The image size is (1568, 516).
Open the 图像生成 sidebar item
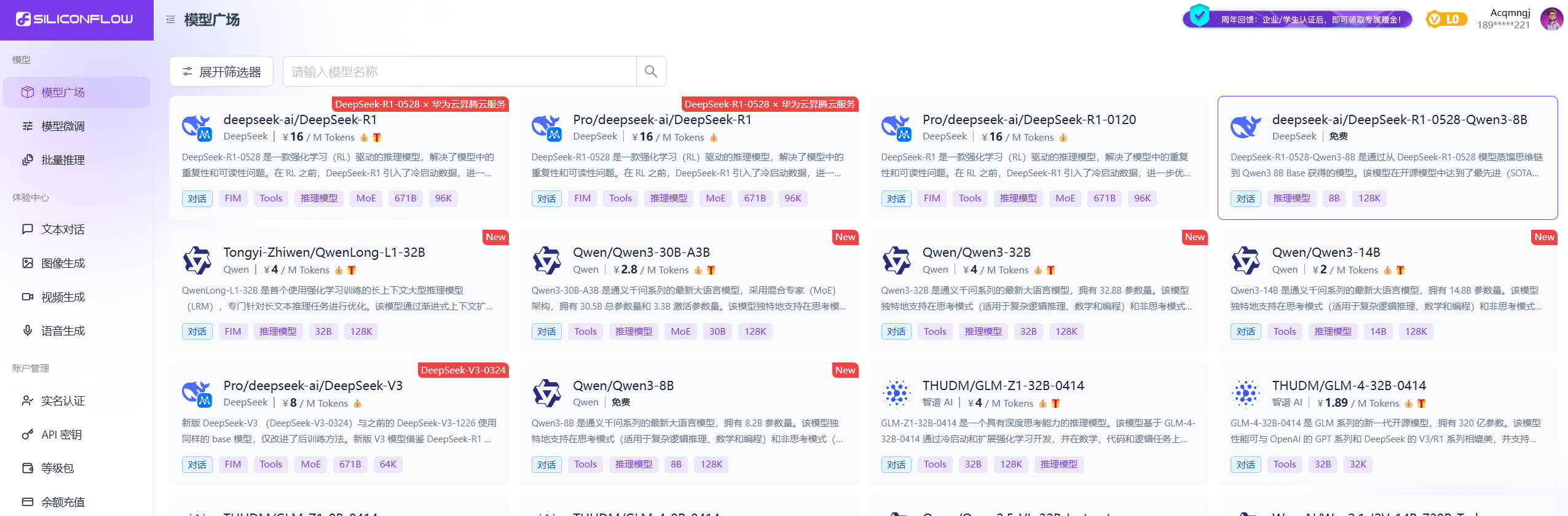coord(77,263)
